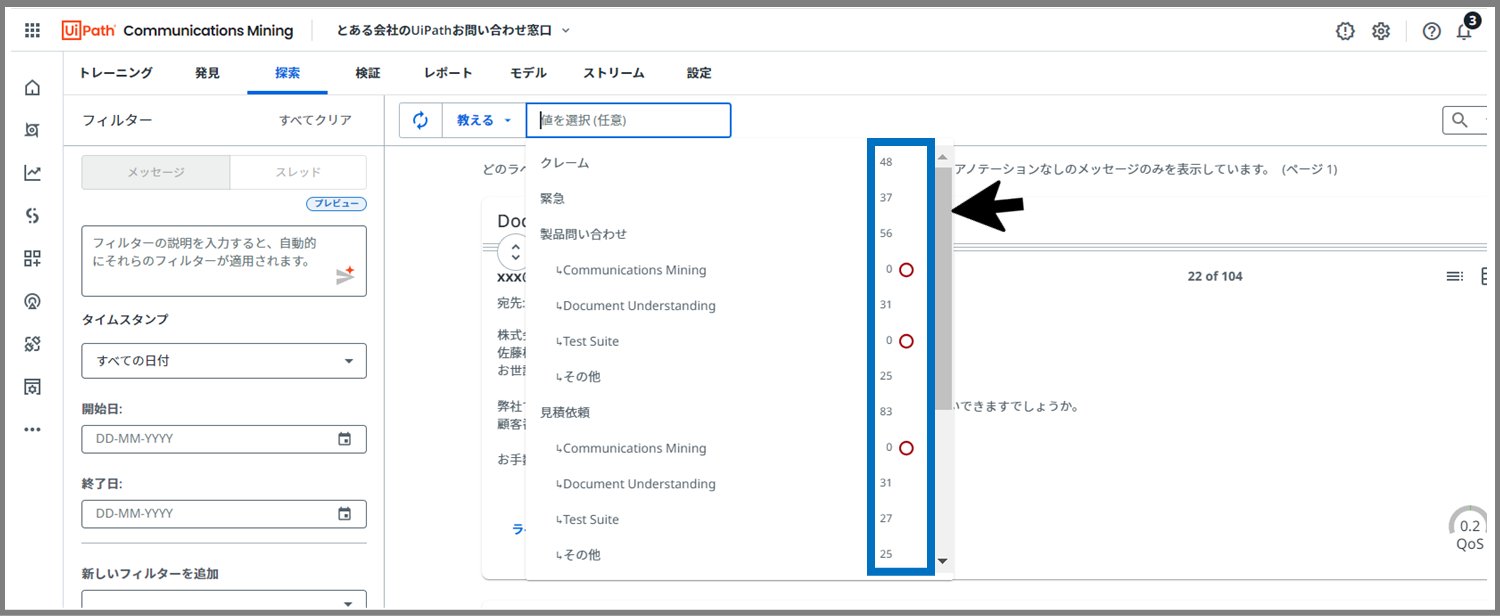The image size is (1500, 616).
Task: Click the S-shaped icon in the left sidebar
Action: pyautogui.click(x=33, y=216)
